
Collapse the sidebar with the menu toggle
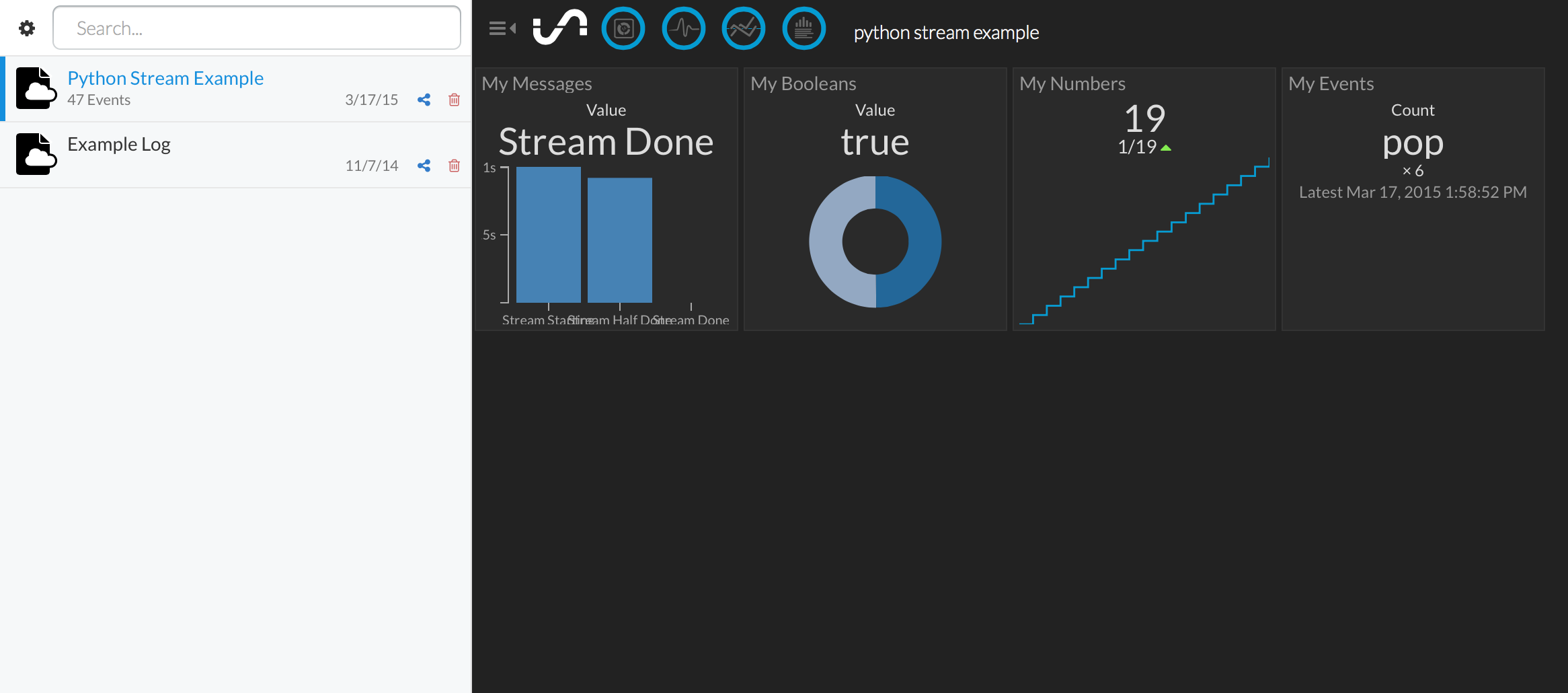(502, 28)
